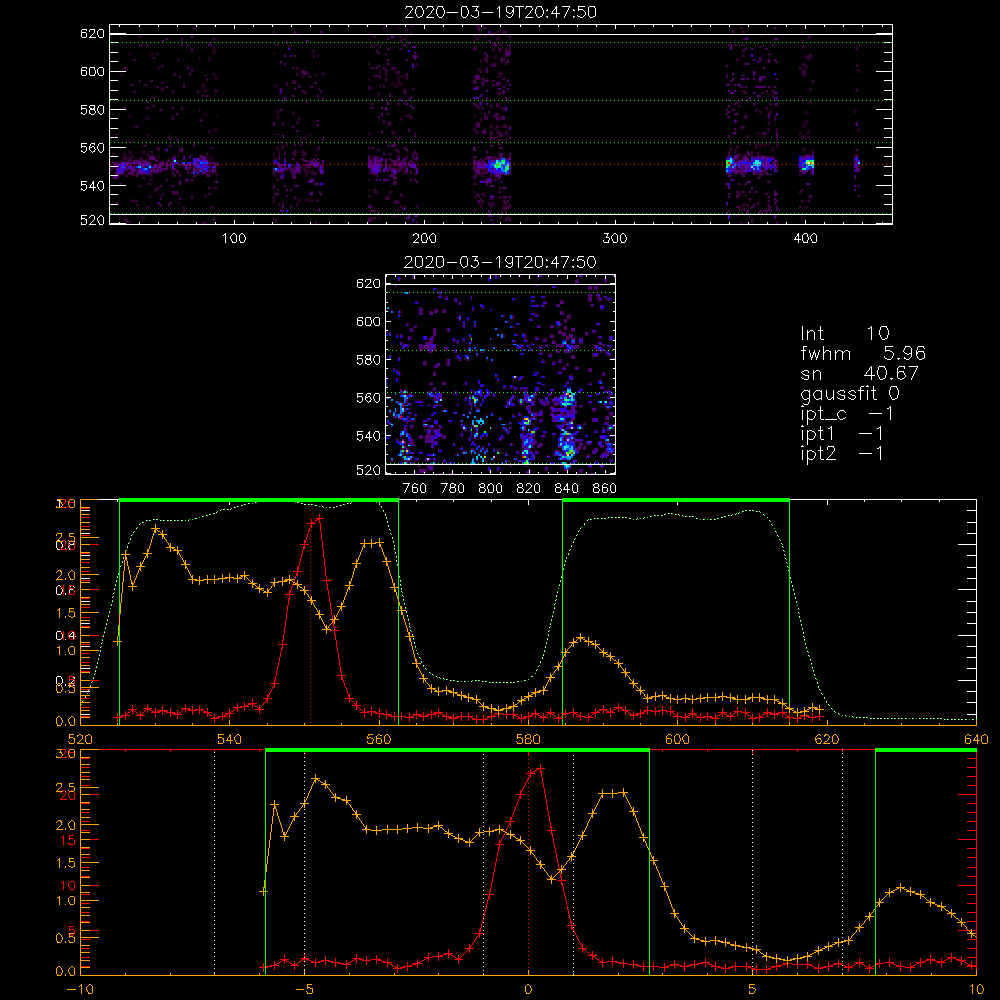Click the x-axis tick label "-10"

pyautogui.click(x=80, y=989)
